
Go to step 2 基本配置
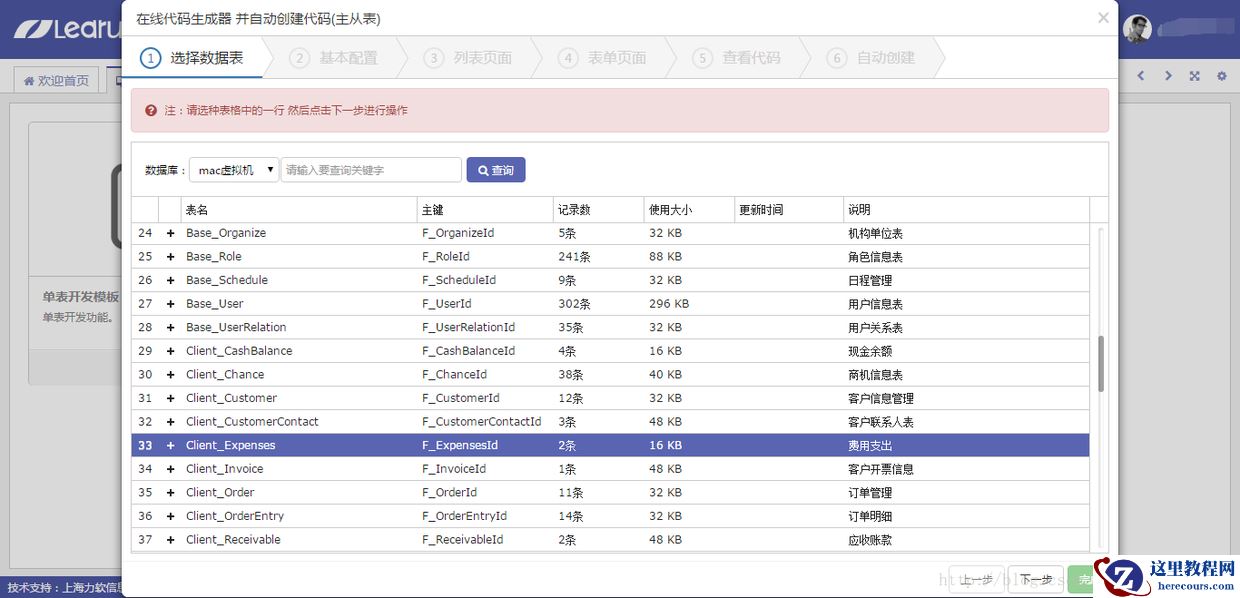(335, 58)
